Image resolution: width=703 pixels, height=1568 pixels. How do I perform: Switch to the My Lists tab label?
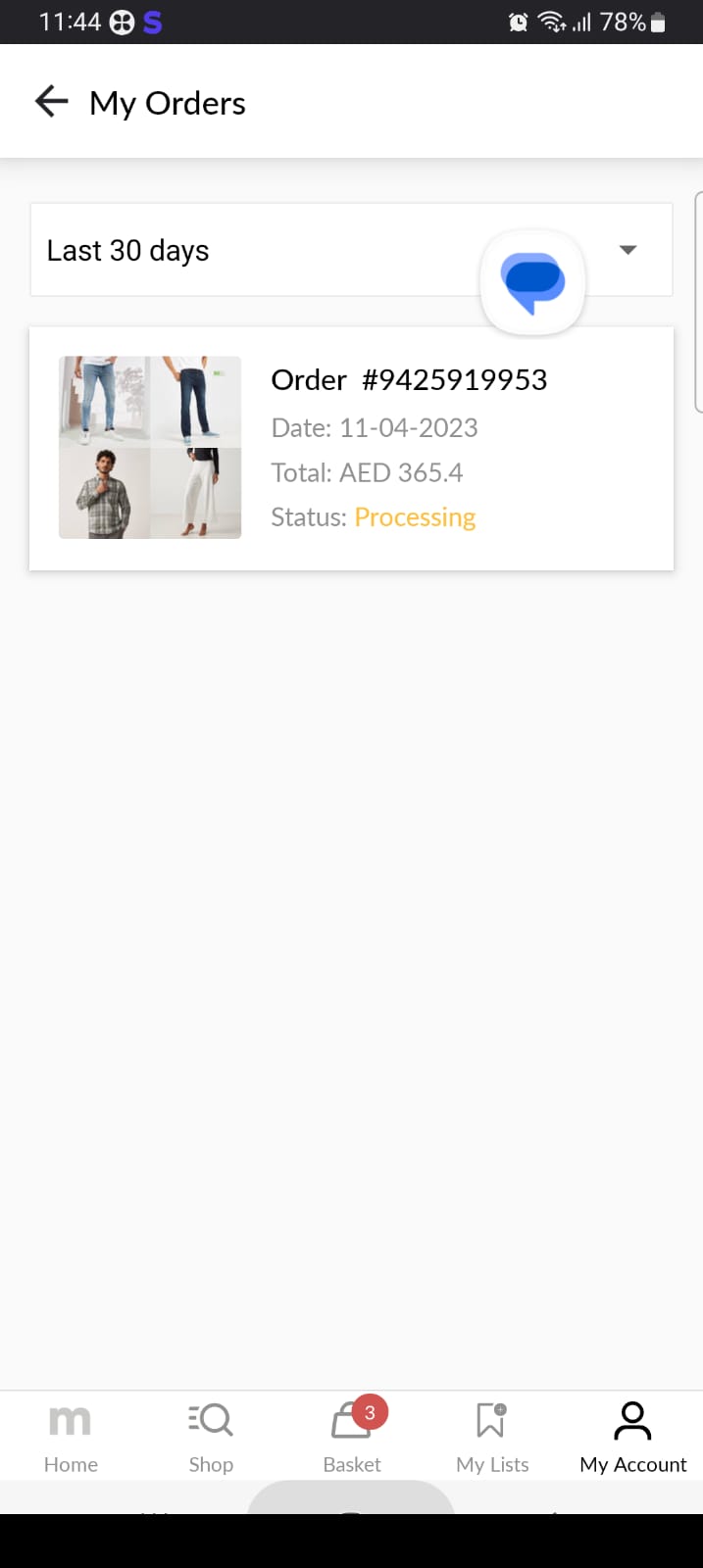492,1464
